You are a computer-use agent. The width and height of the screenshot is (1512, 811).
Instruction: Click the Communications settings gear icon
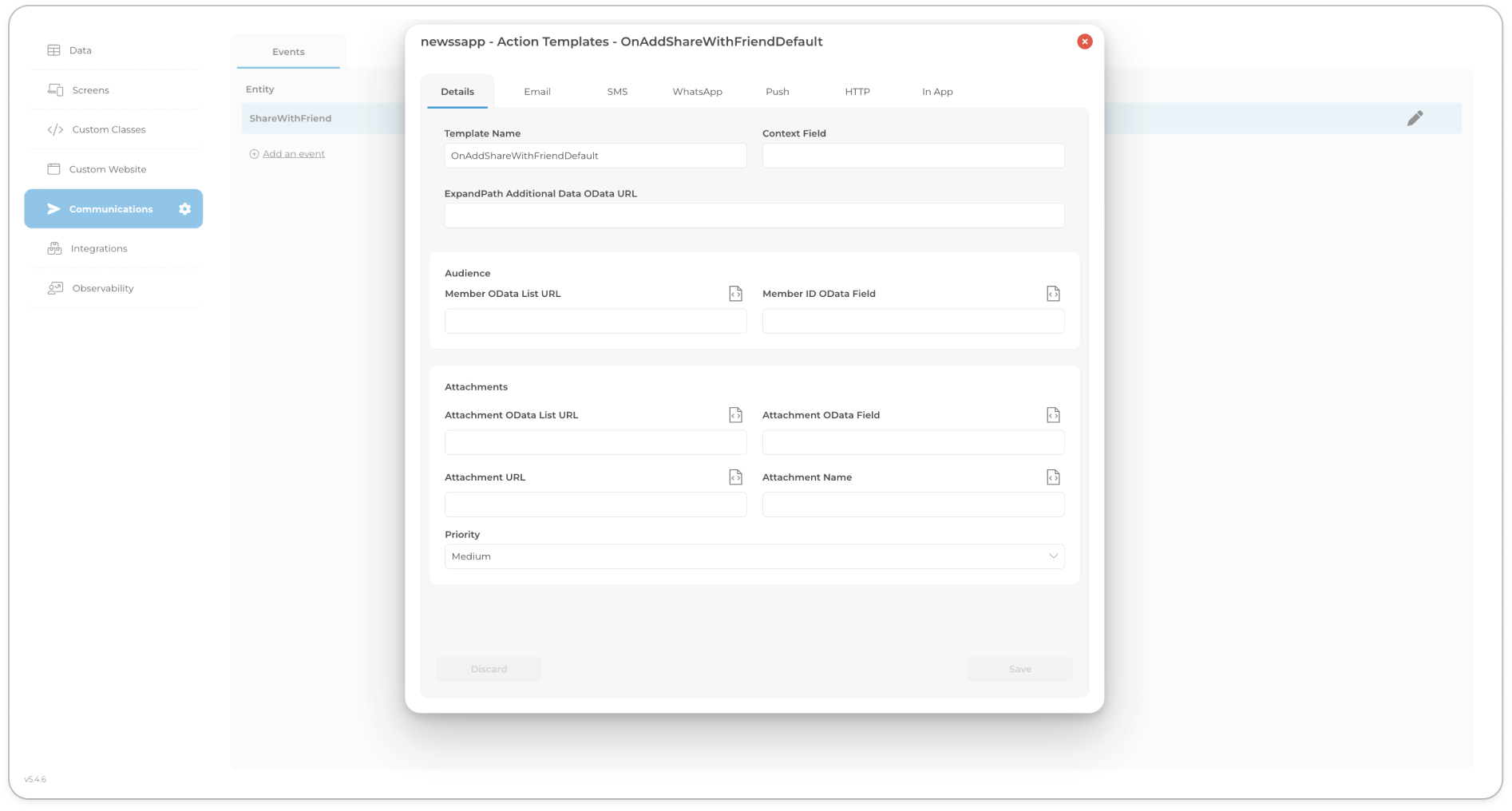[x=184, y=209]
